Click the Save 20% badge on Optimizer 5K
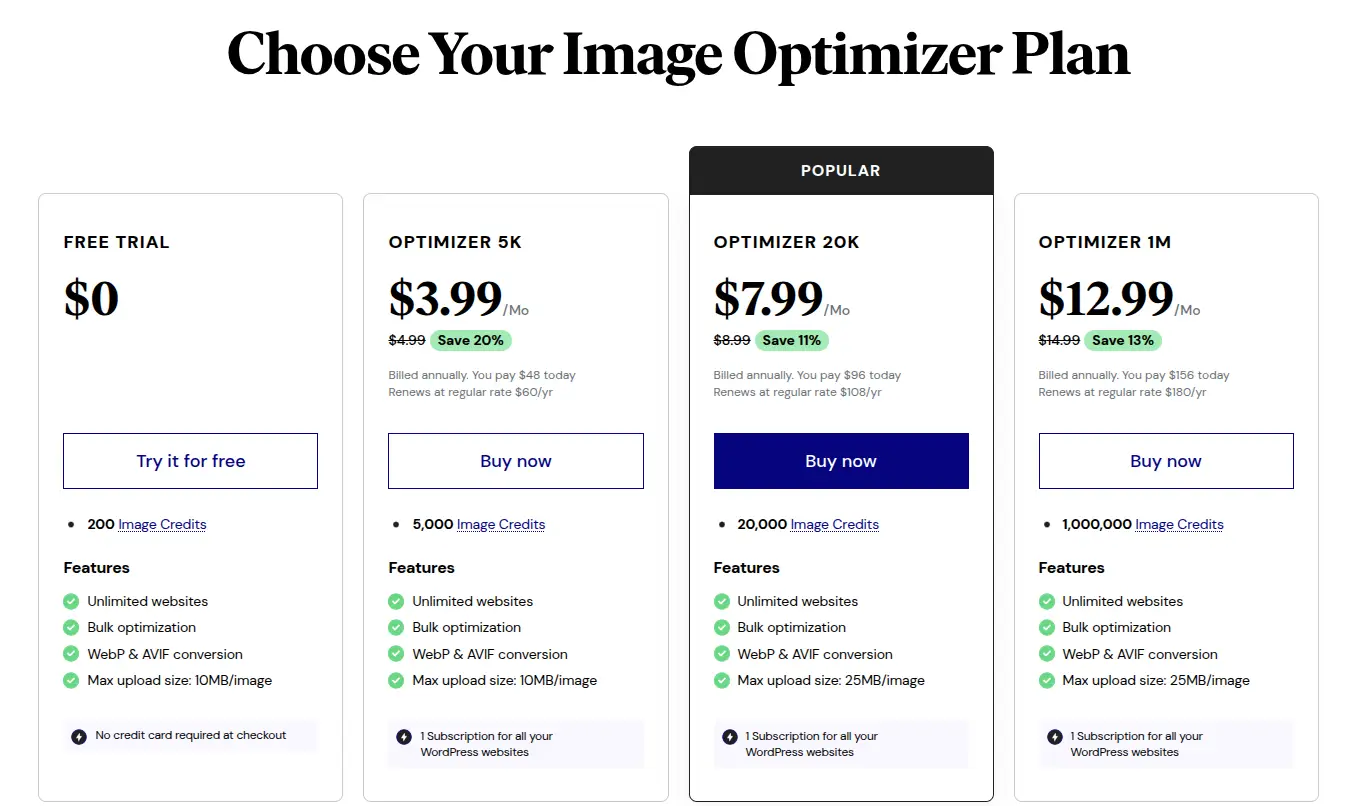Viewport: 1362px width, 806px height. click(x=470, y=340)
